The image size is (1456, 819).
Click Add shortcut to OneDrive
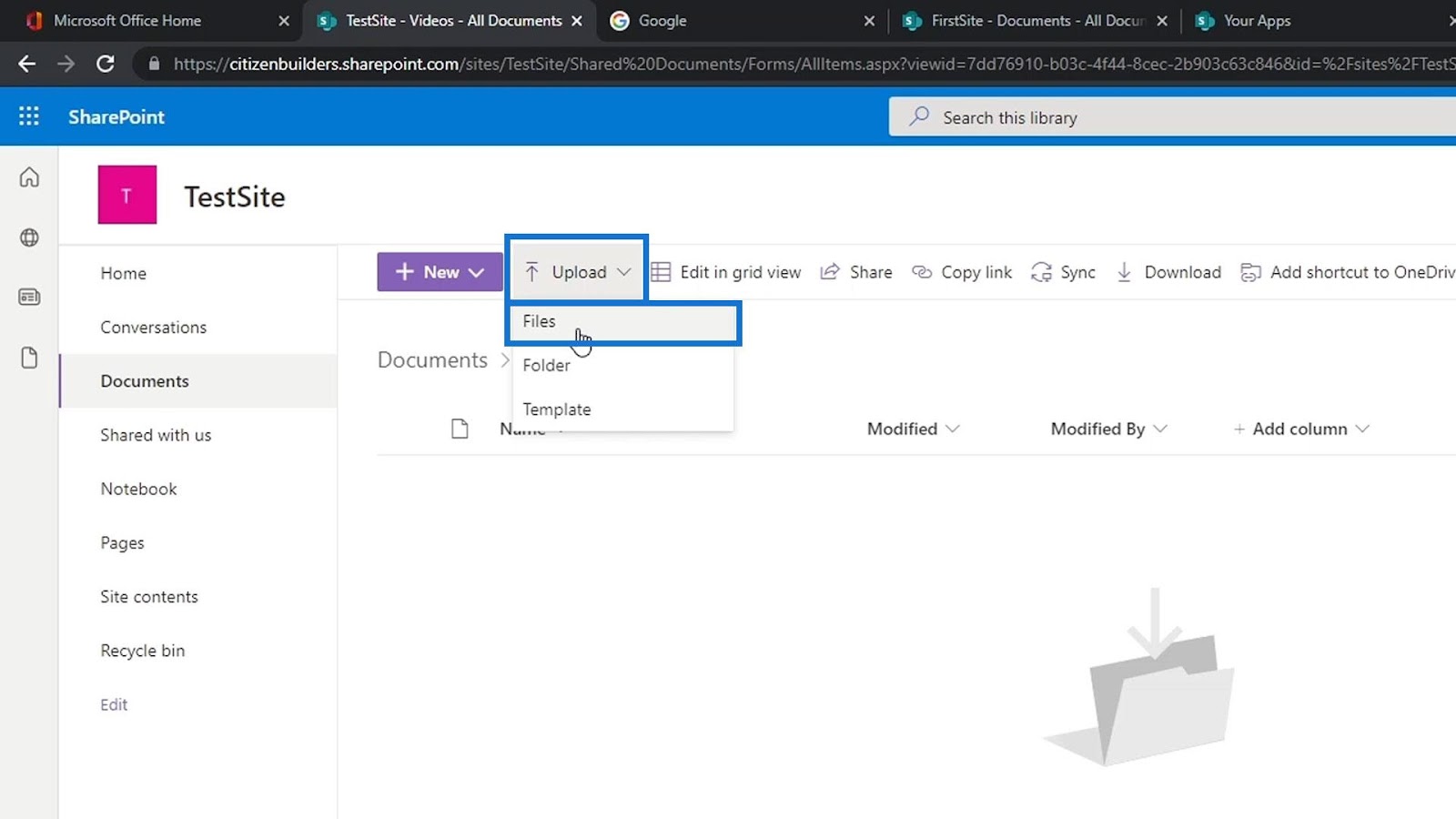pos(1348,272)
